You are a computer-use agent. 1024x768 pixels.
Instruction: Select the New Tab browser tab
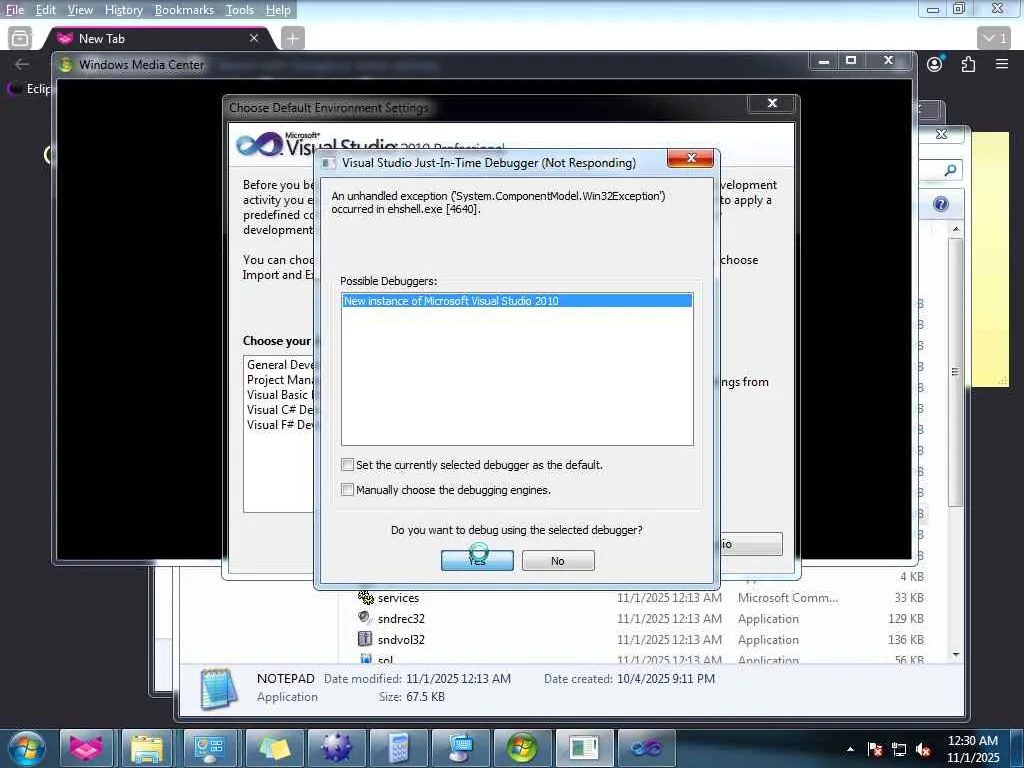coord(155,39)
